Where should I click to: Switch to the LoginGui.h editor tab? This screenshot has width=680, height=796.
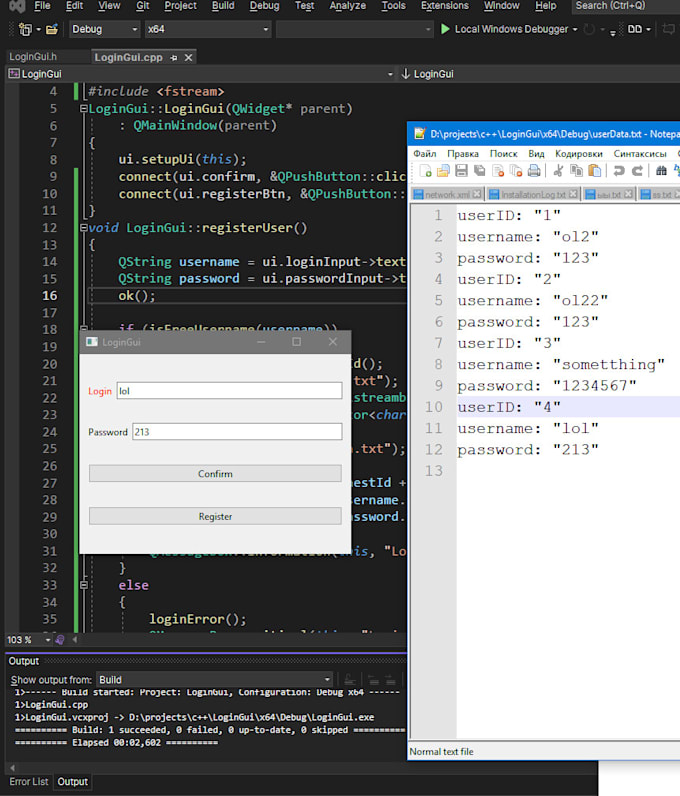[x=33, y=57]
